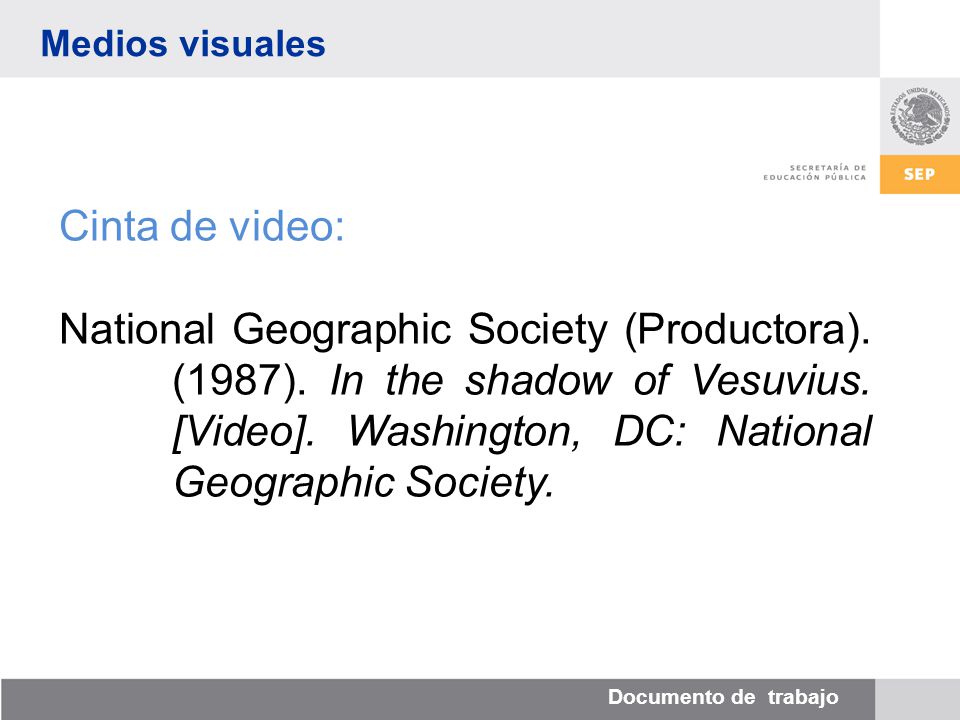
Task: Click the 'Cinta de video:' heading
Action: click(202, 226)
